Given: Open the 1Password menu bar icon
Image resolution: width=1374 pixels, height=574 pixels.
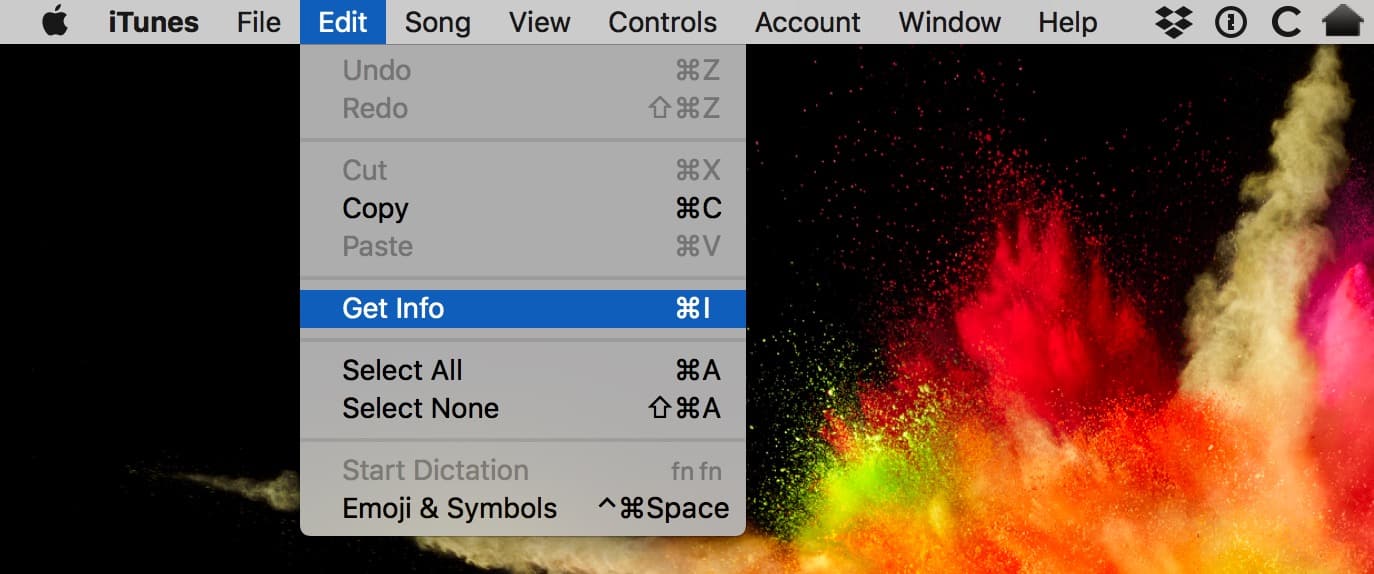Looking at the screenshot, I should tap(1230, 22).
